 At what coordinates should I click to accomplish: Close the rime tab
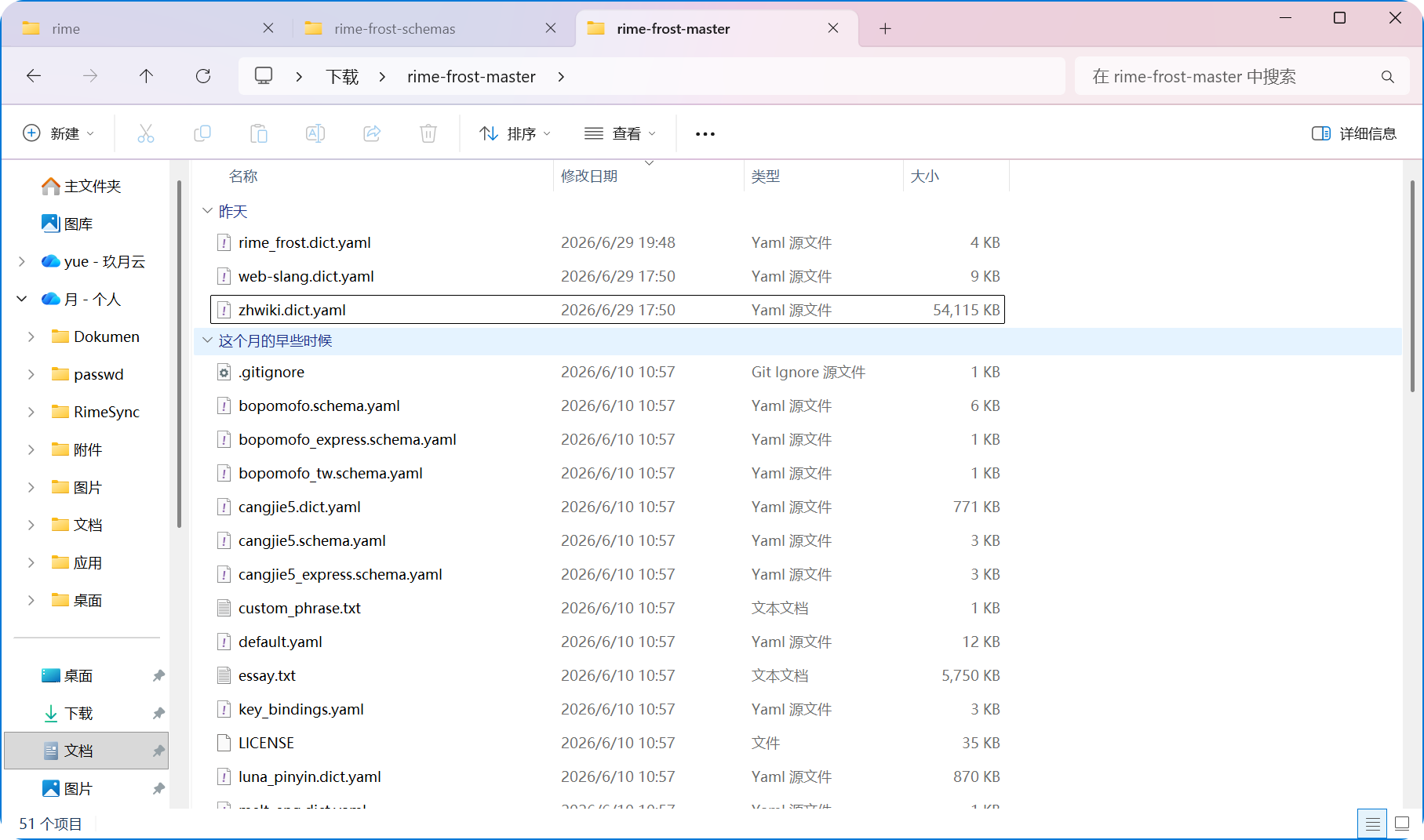(x=268, y=28)
